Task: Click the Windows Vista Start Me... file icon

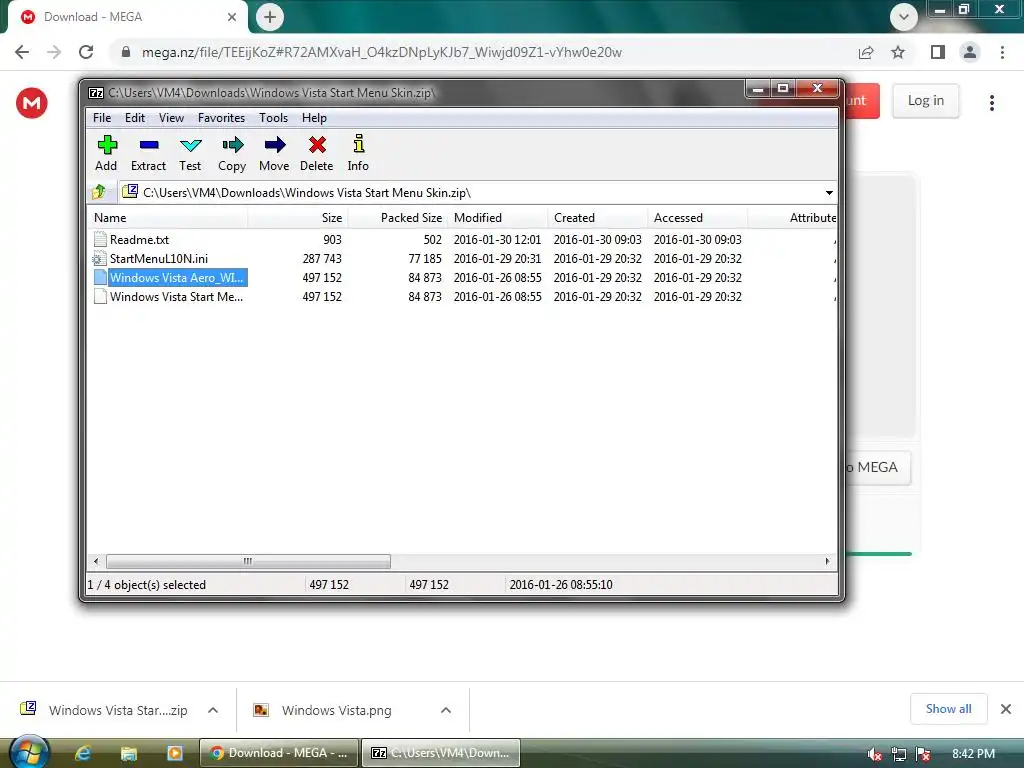Action: coord(100,296)
